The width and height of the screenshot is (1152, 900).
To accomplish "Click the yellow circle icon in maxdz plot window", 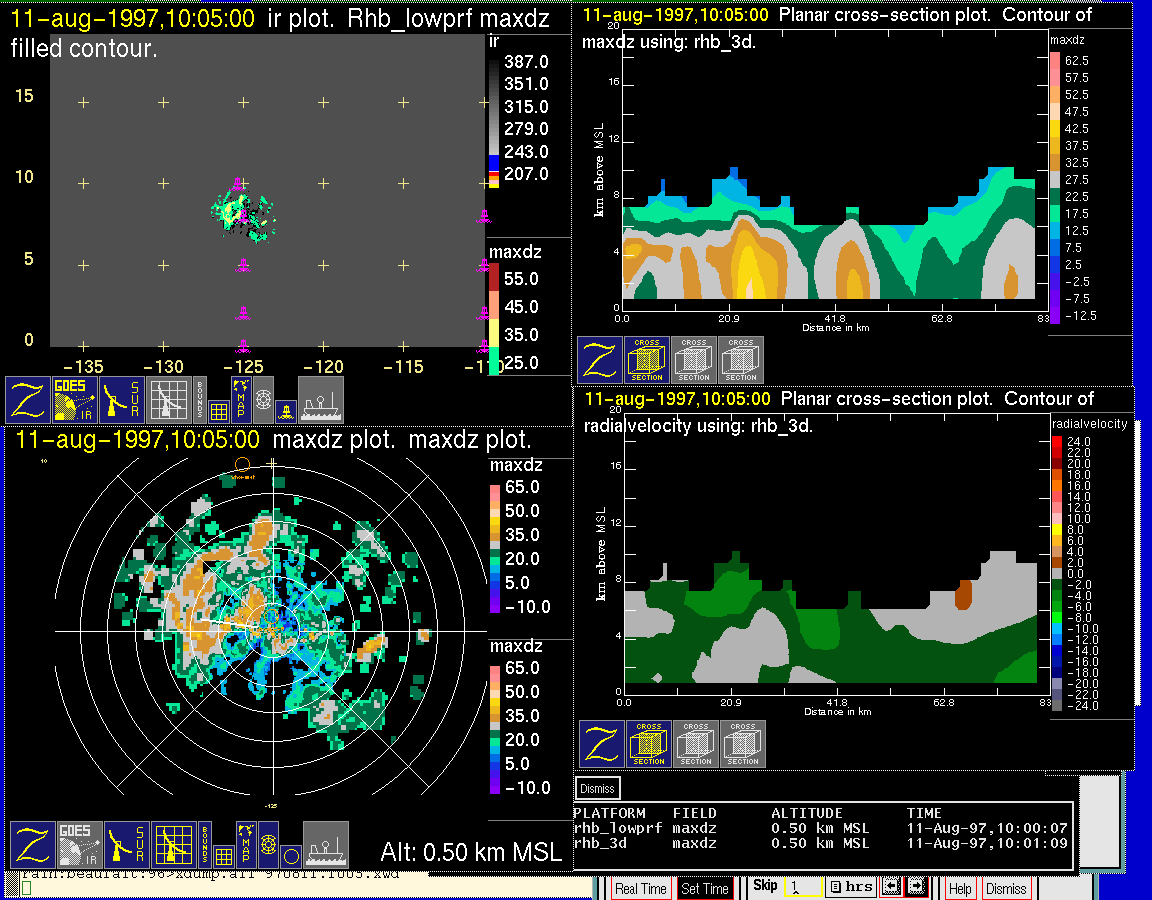I will [x=291, y=857].
